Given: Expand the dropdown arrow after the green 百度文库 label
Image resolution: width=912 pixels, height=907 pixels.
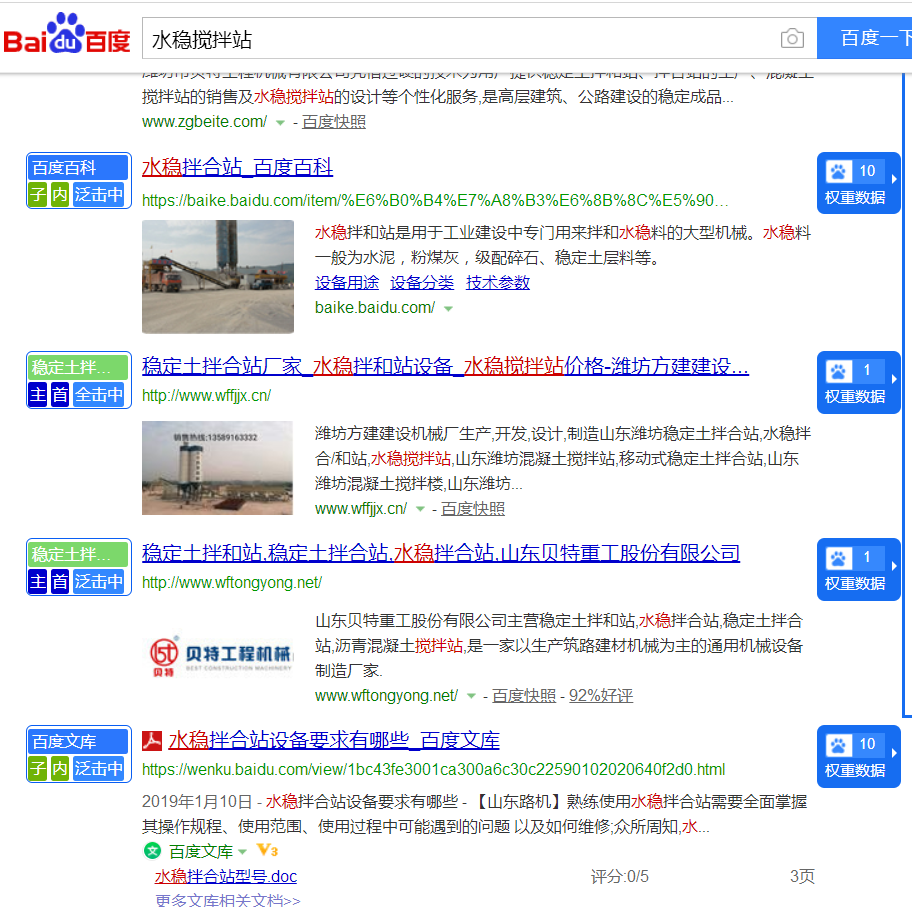Looking at the screenshot, I should click(x=243, y=852).
